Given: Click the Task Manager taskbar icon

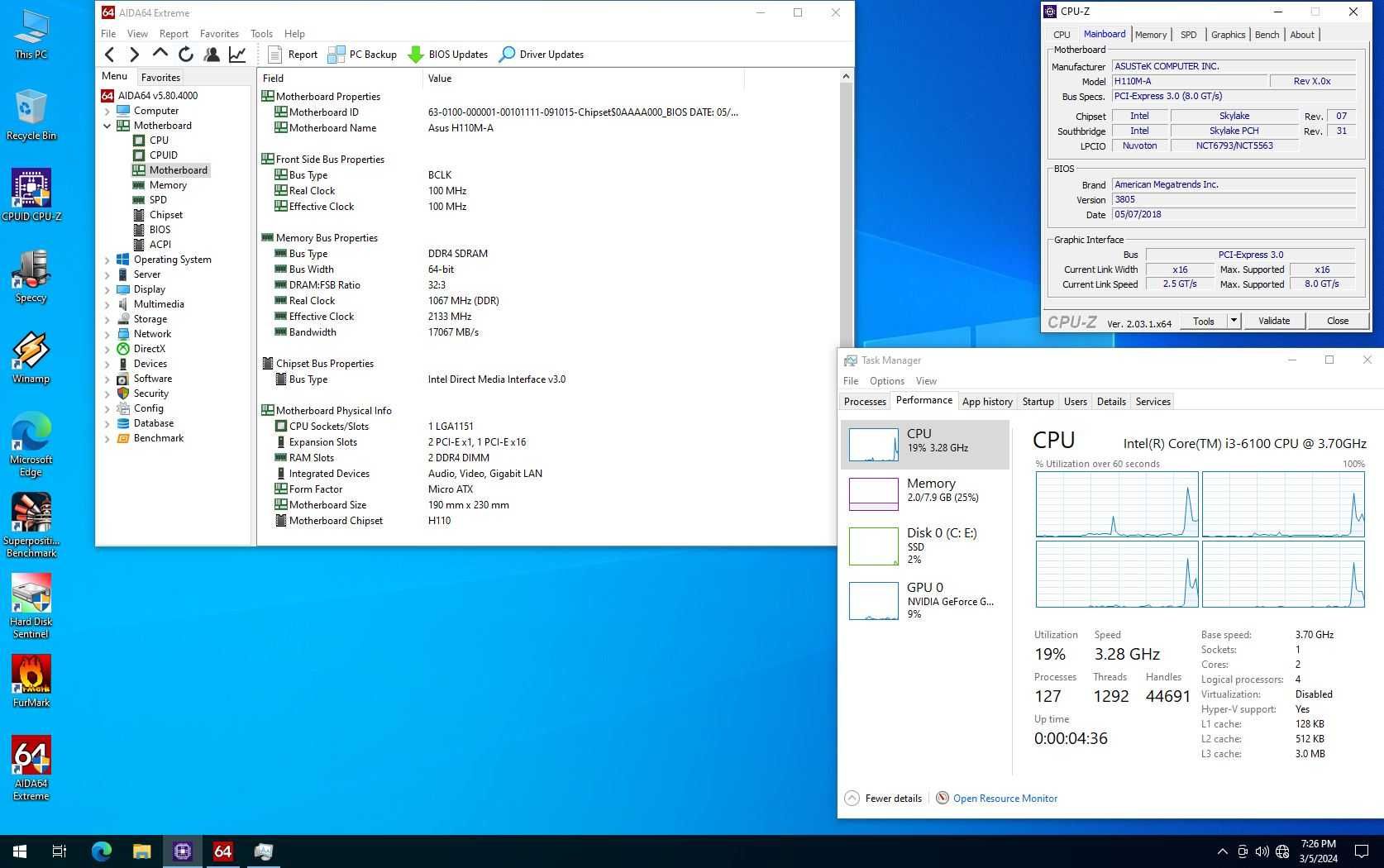Looking at the screenshot, I should (264, 851).
